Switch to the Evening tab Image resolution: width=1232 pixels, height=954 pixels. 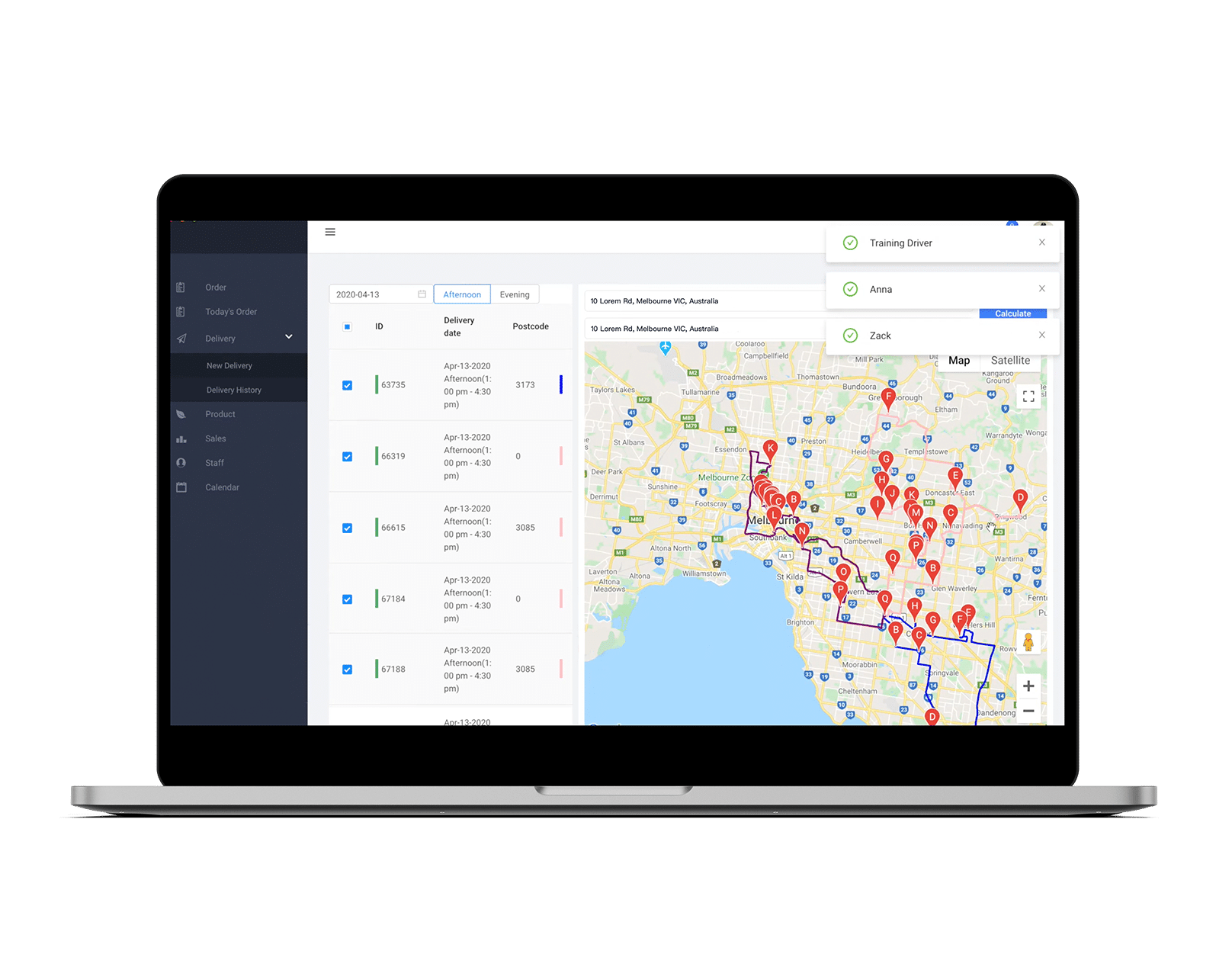click(515, 294)
